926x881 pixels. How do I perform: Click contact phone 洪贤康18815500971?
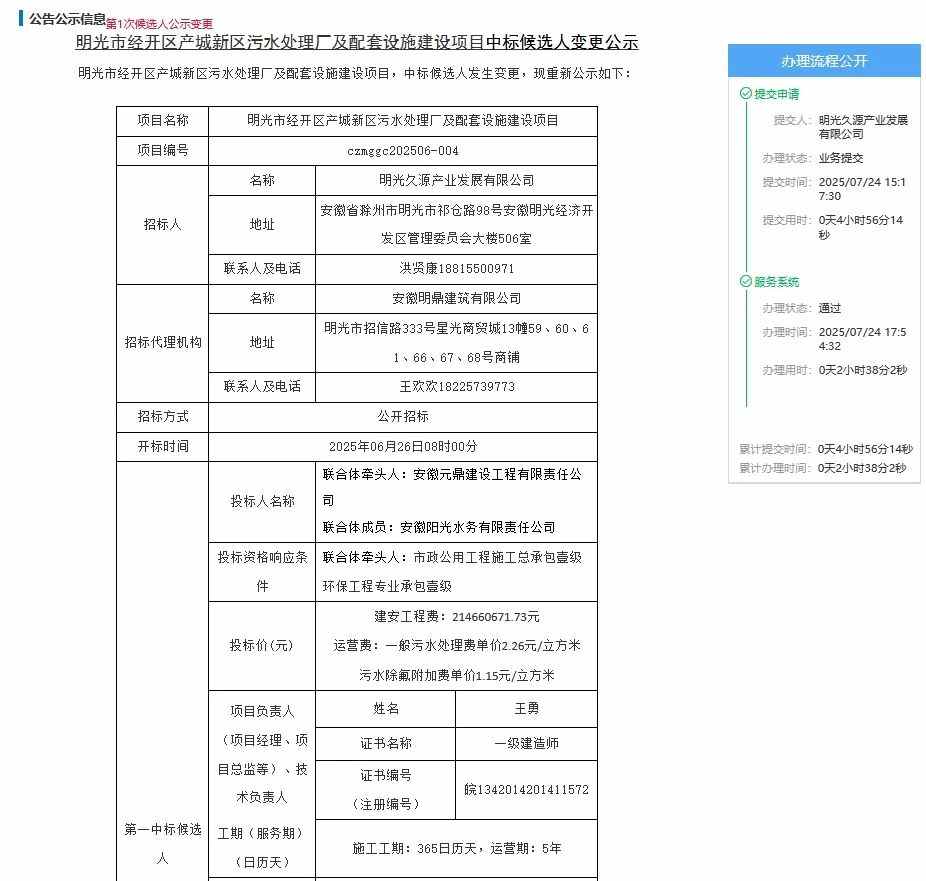456,269
